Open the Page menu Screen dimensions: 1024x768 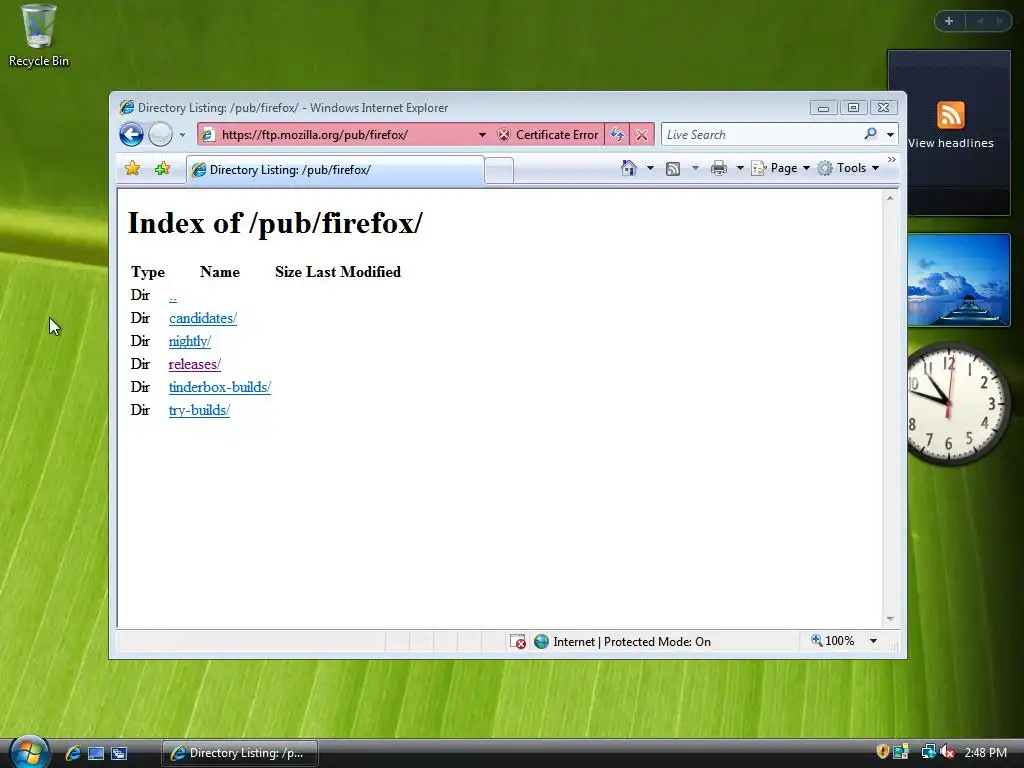[781, 168]
